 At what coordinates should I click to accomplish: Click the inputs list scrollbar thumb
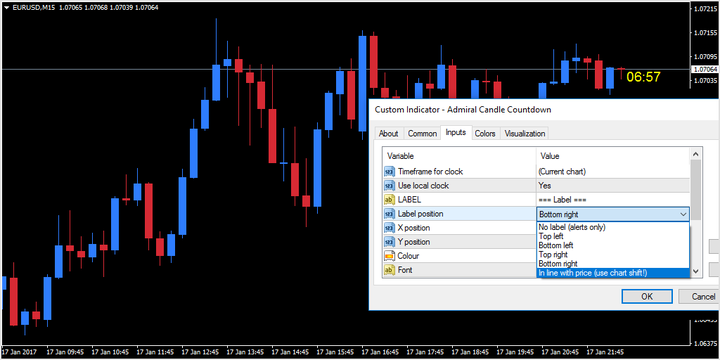pos(696,189)
